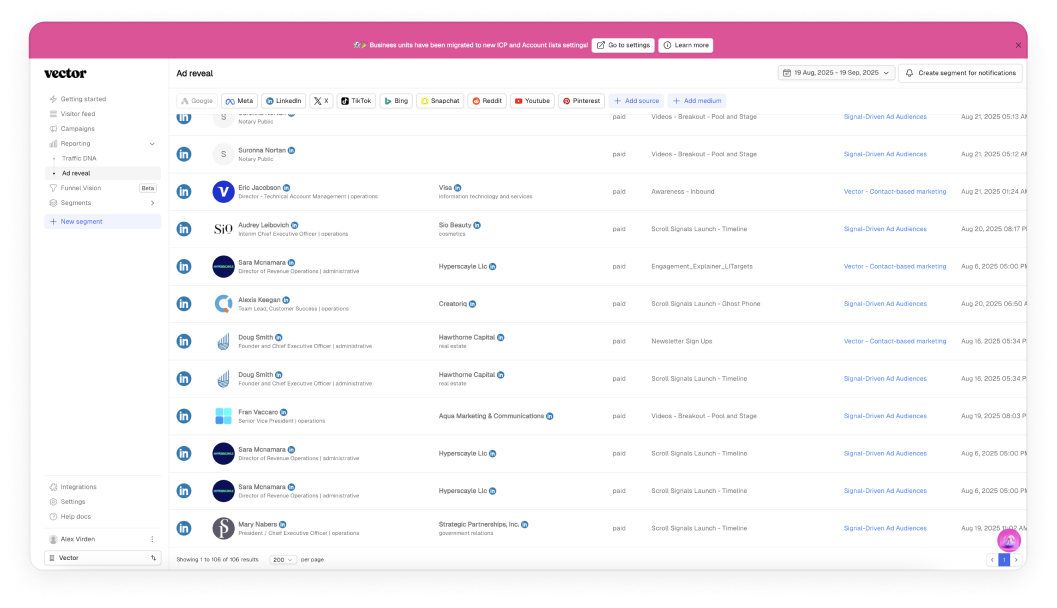
Task: Click Learn more in banner
Action: tap(686, 45)
